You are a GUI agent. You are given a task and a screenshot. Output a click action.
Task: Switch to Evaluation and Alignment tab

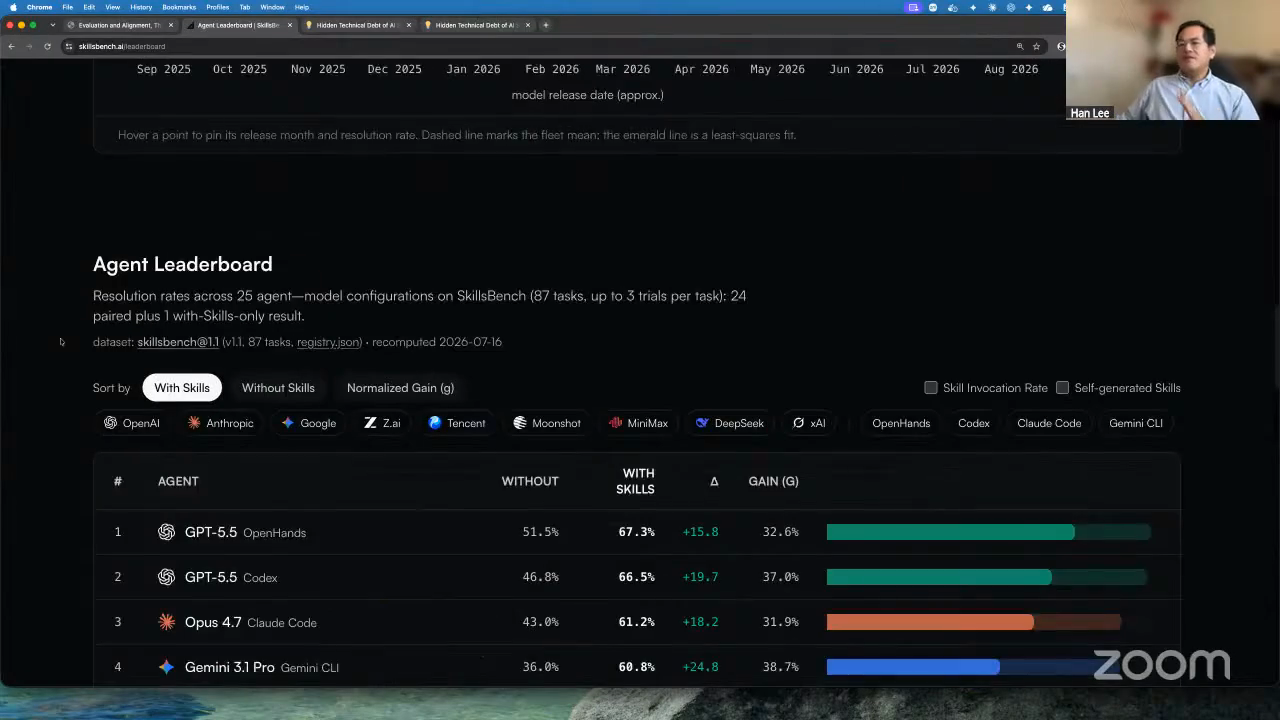coord(120,25)
